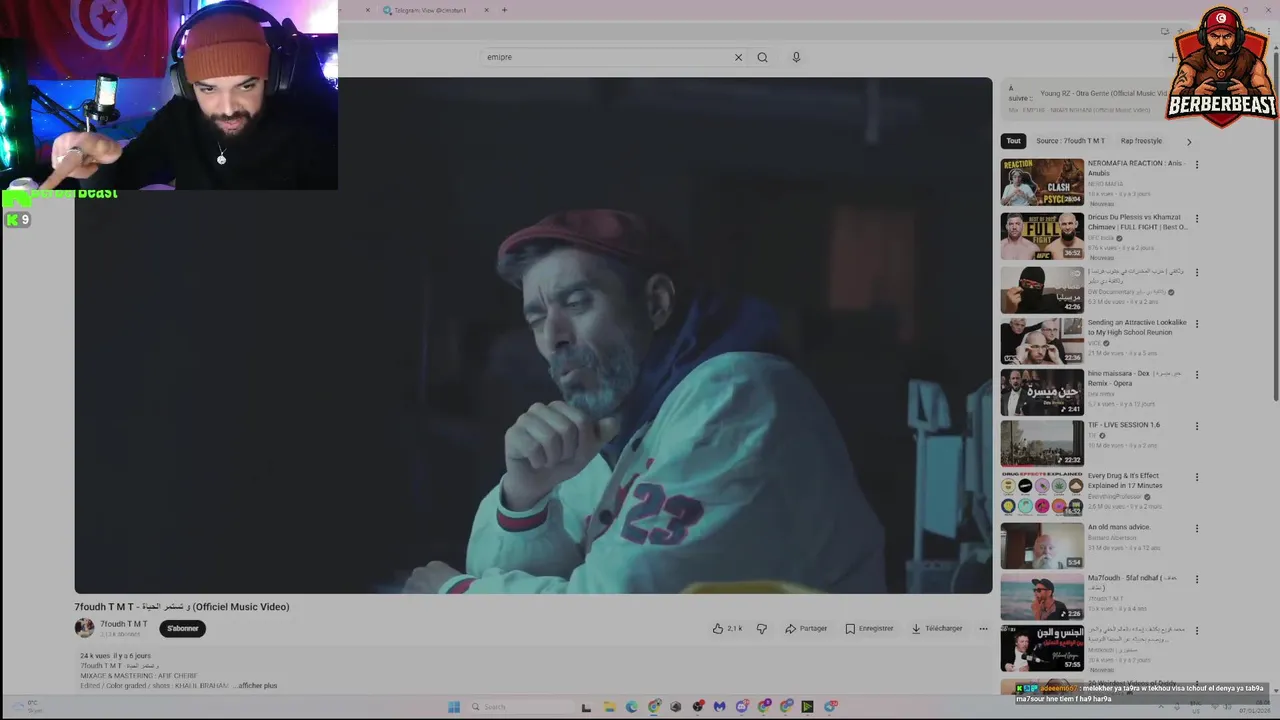Select the Tout filter chip
1280x720 pixels.
[1014, 141]
